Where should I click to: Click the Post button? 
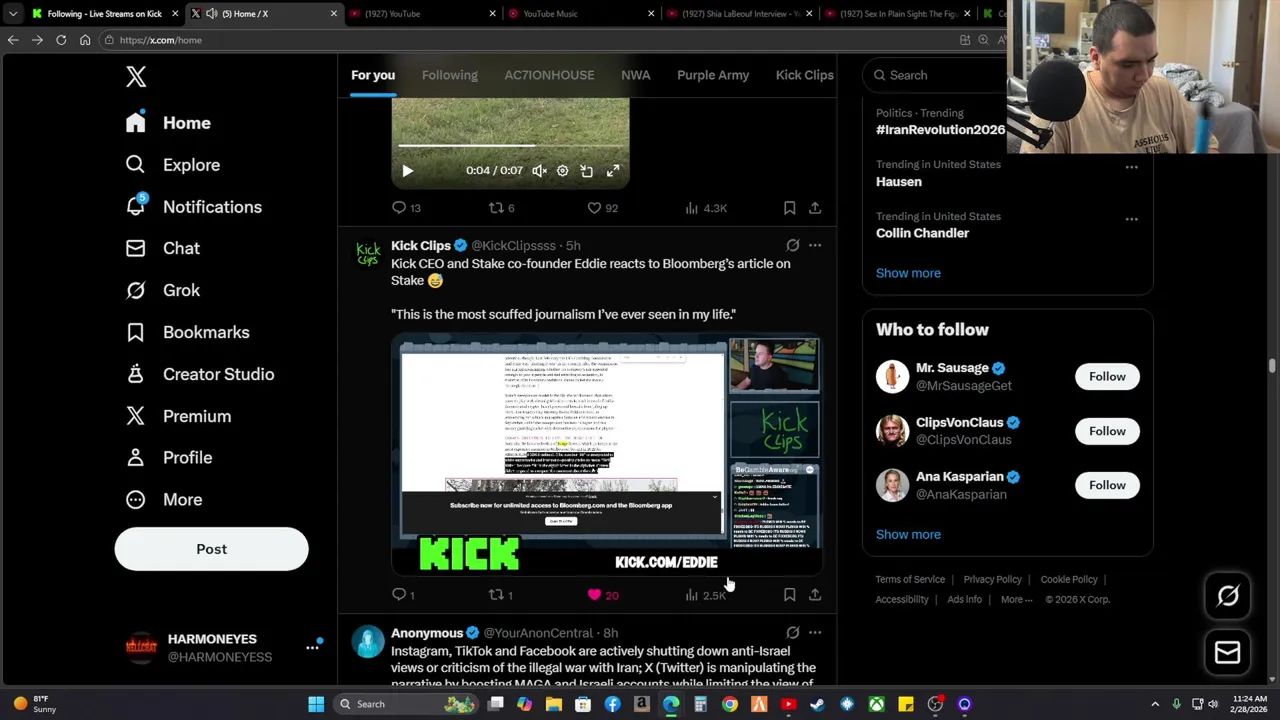pyautogui.click(x=211, y=549)
